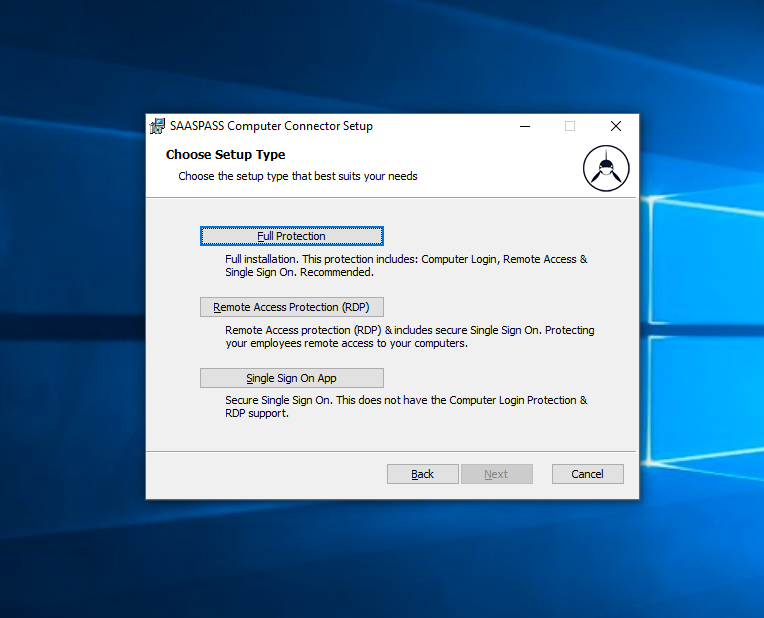Click the 'Choose Setup Type' heading
Viewport: 764px width, 618px height.
coord(226,154)
